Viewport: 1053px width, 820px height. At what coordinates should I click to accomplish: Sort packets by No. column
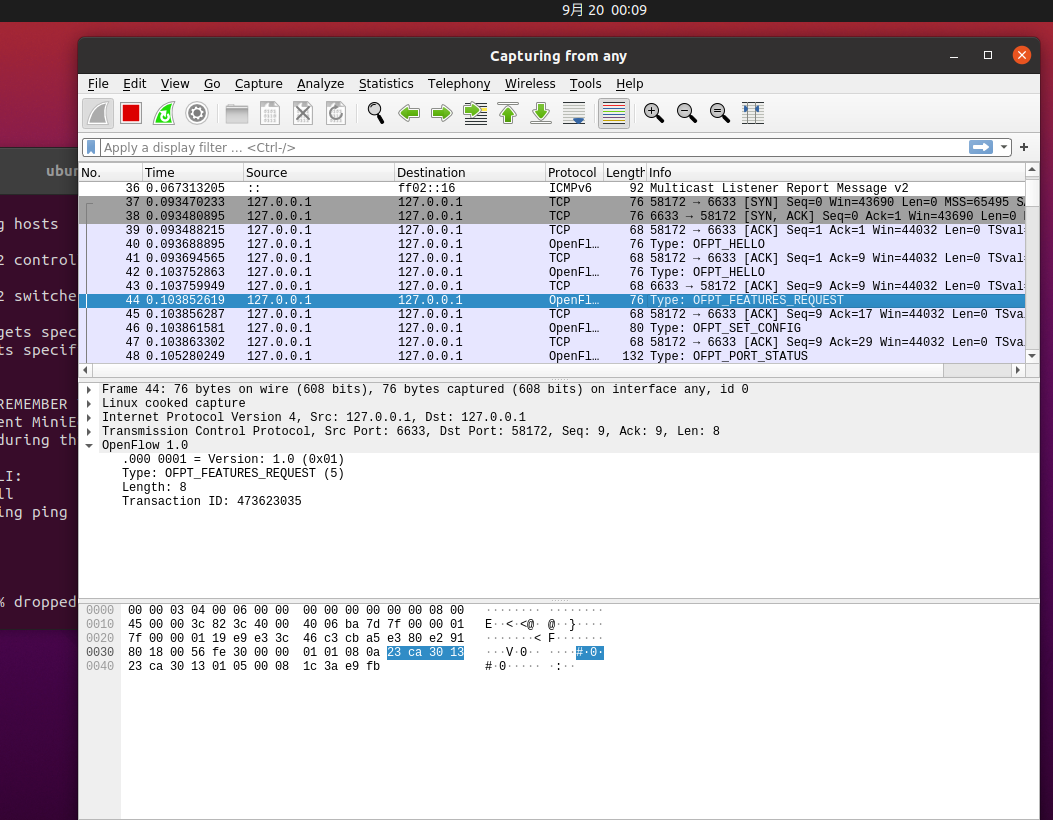(x=110, y=173)
